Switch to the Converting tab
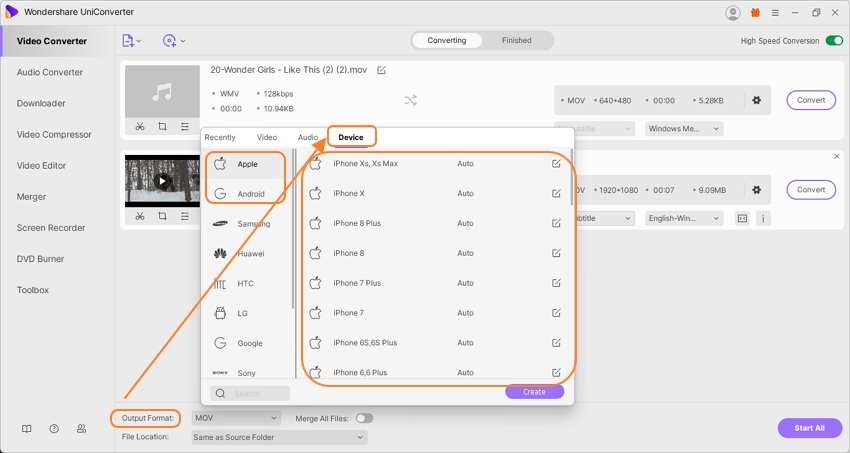850x453 pixels. pos(447,41)
